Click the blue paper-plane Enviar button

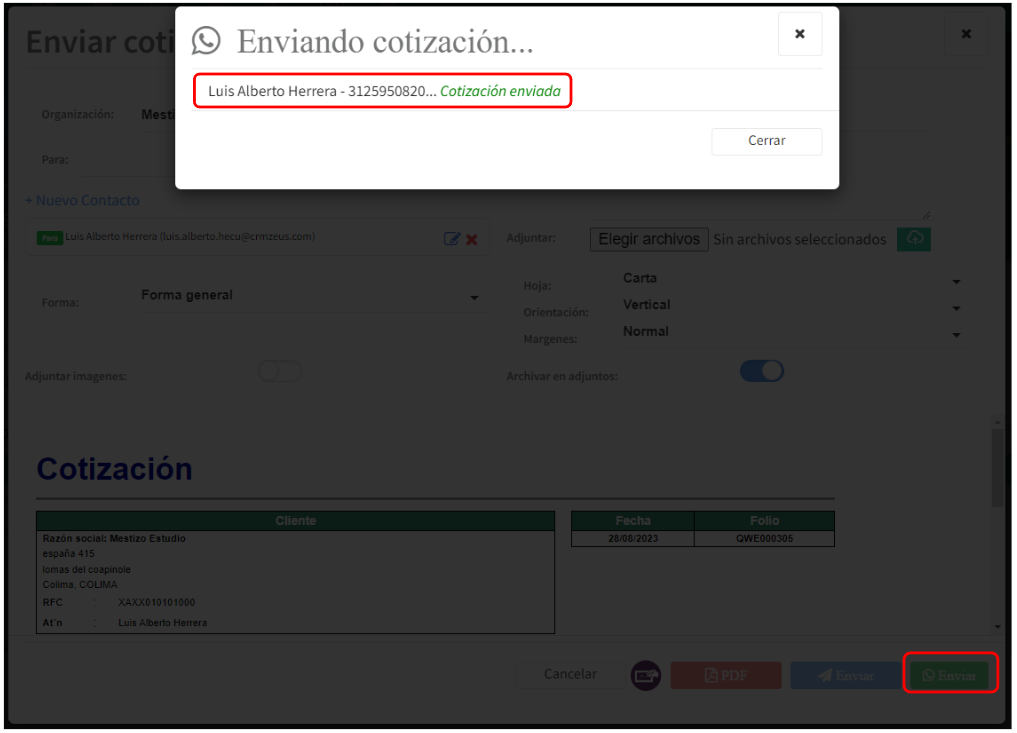(x=845, y=676)
